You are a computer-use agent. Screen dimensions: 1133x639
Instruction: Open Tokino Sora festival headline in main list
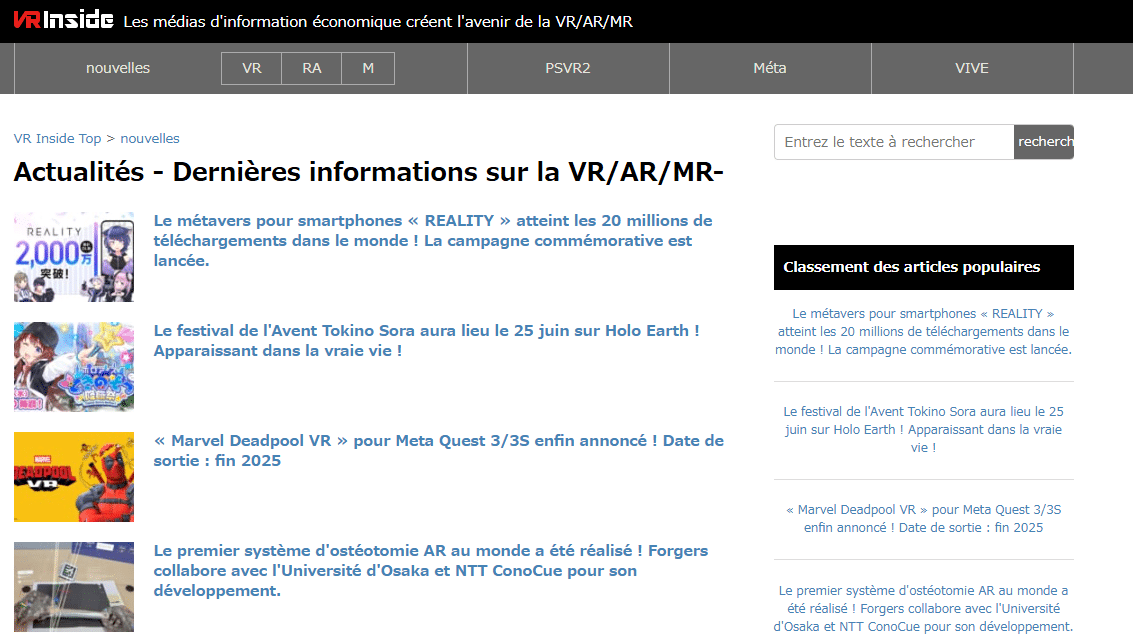(426, 340)
